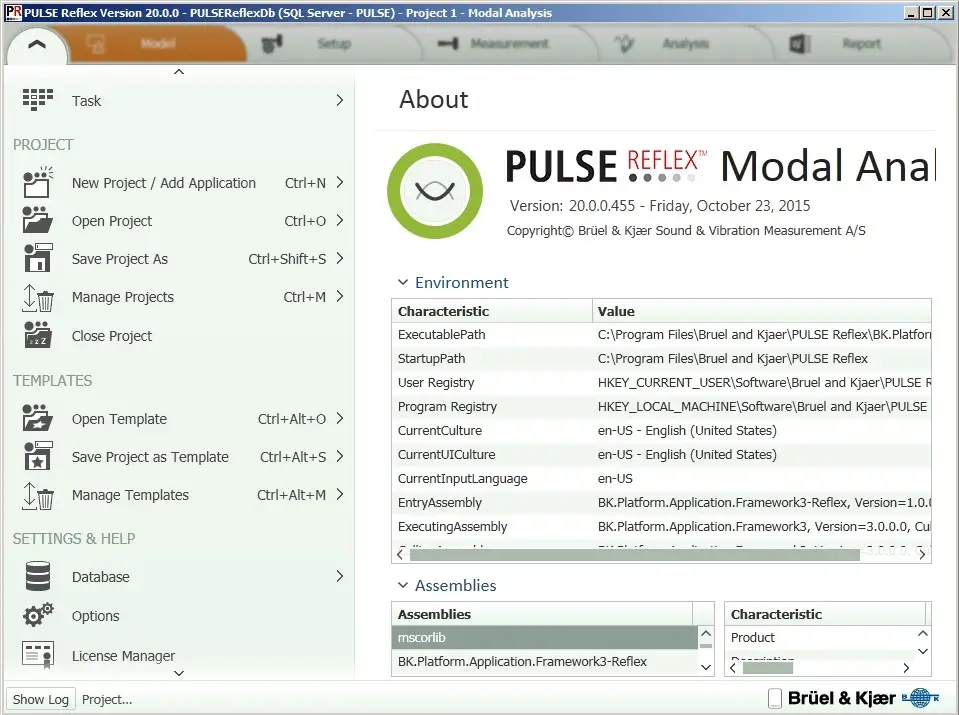Click the Open Template icon
The image size is (959, 715).
coord(37,418)
